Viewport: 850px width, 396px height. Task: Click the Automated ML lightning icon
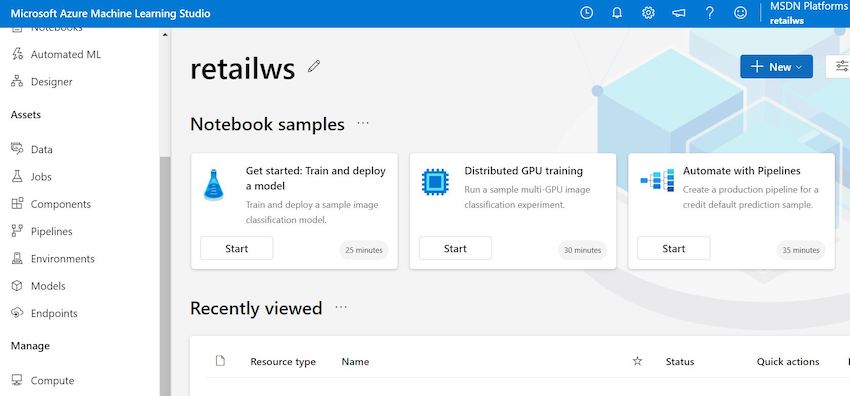pos(17,54)
